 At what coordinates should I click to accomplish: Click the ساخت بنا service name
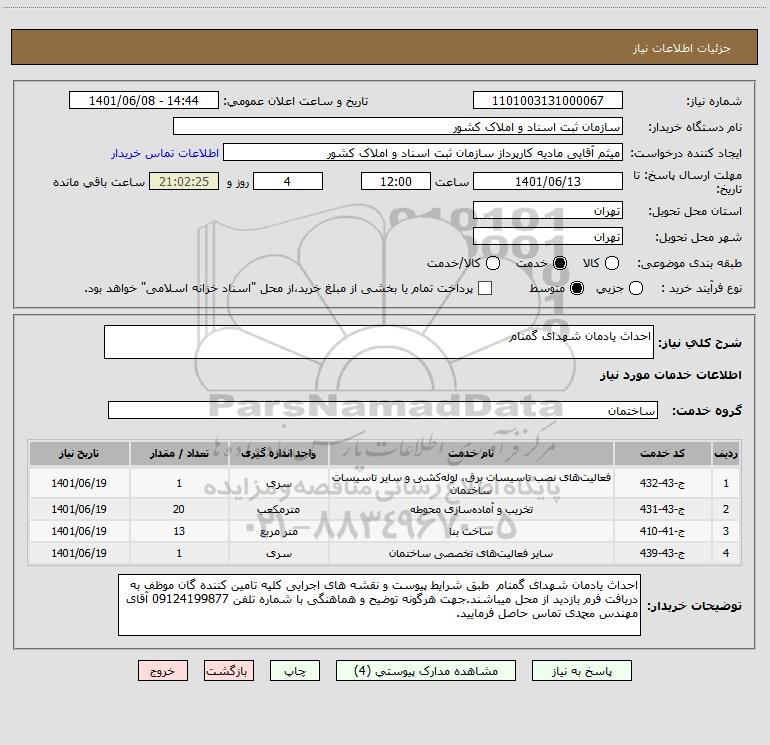click(x=471, y=531)
